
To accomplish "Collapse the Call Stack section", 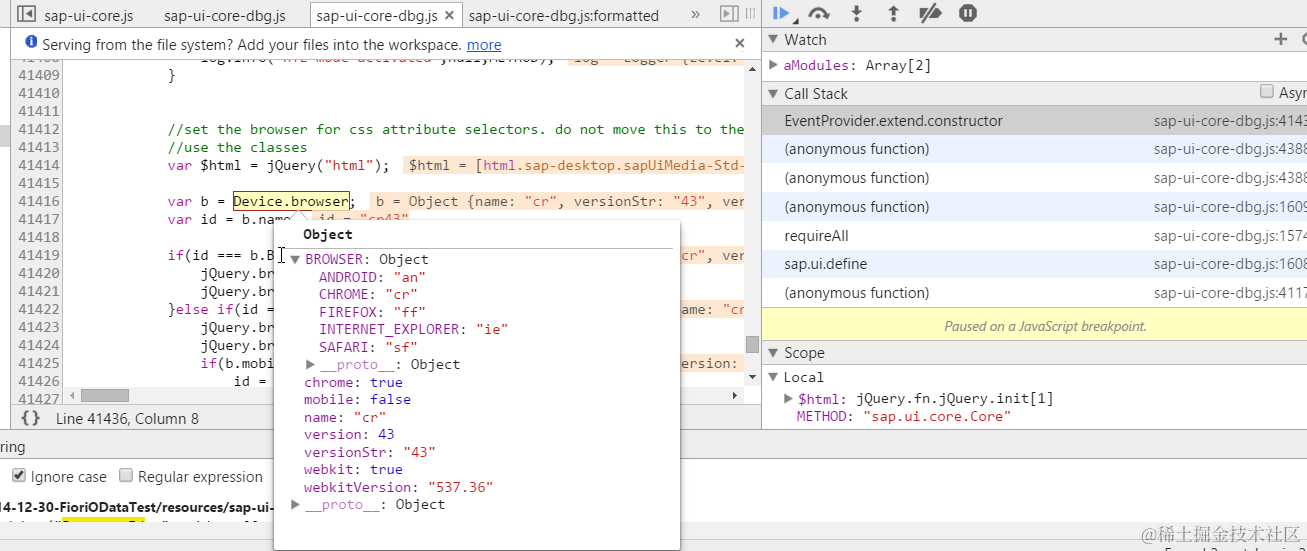I will pyautogui.click(x=773, y=94).
